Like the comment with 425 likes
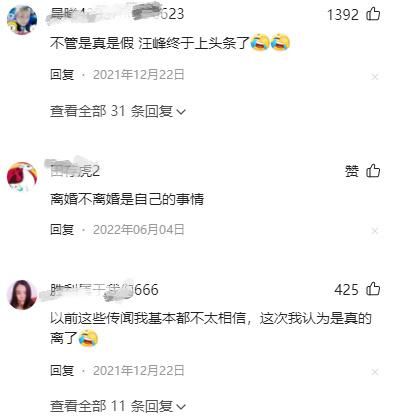Screen dimensions: 401x418 point(373,289)
